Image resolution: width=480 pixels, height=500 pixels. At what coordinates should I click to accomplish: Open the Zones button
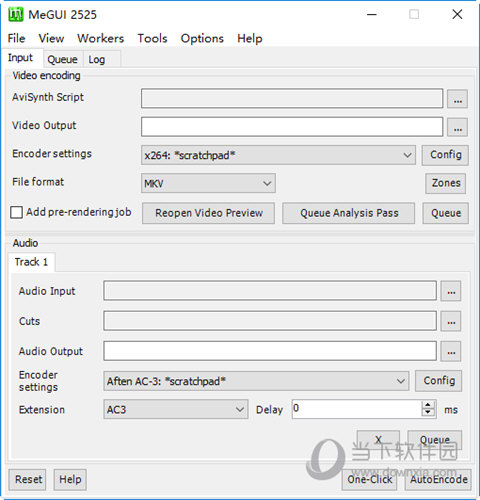(x=446, y=183)
